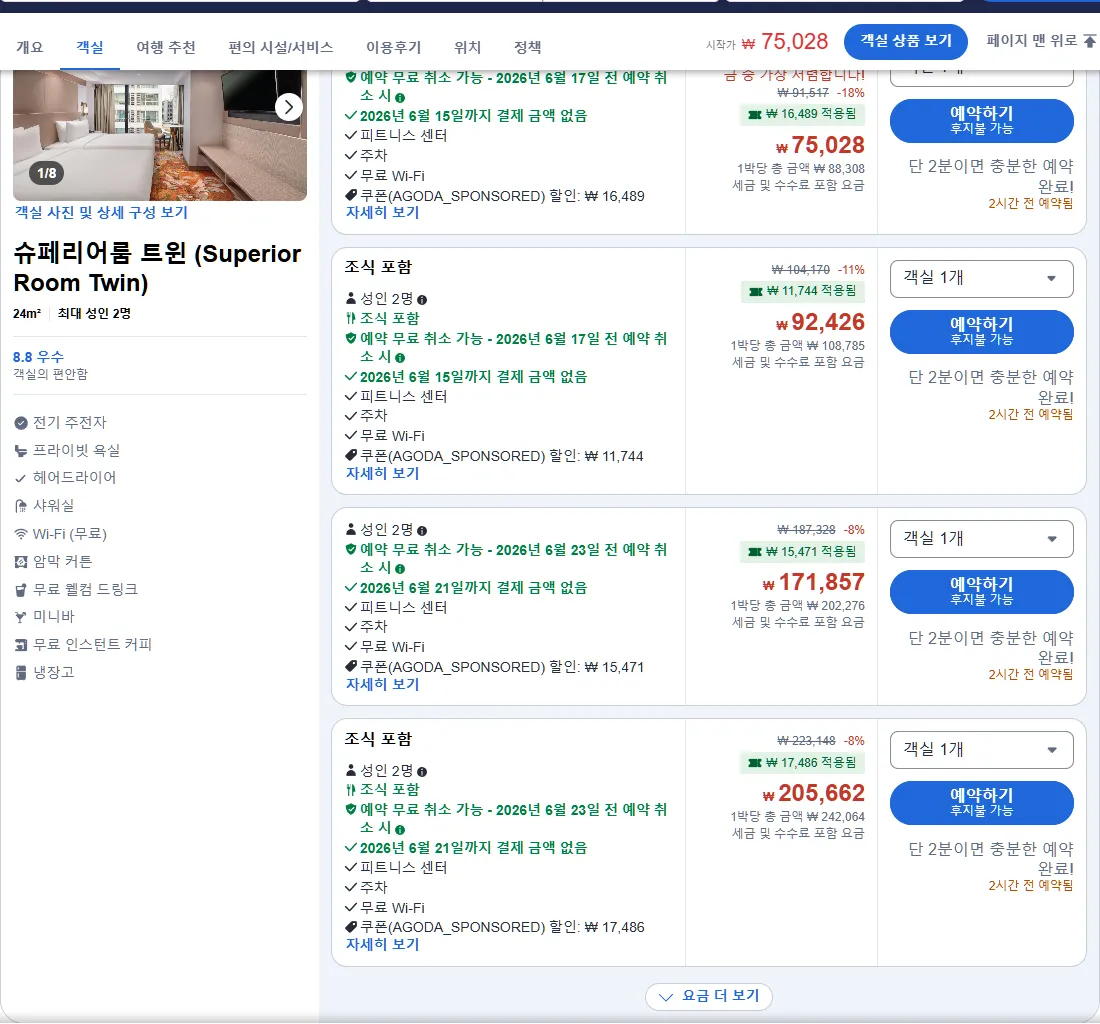Click the 샤워실 amenity icon
1100x1024 pixels.
pyautogui.click(x=21, y=506)
